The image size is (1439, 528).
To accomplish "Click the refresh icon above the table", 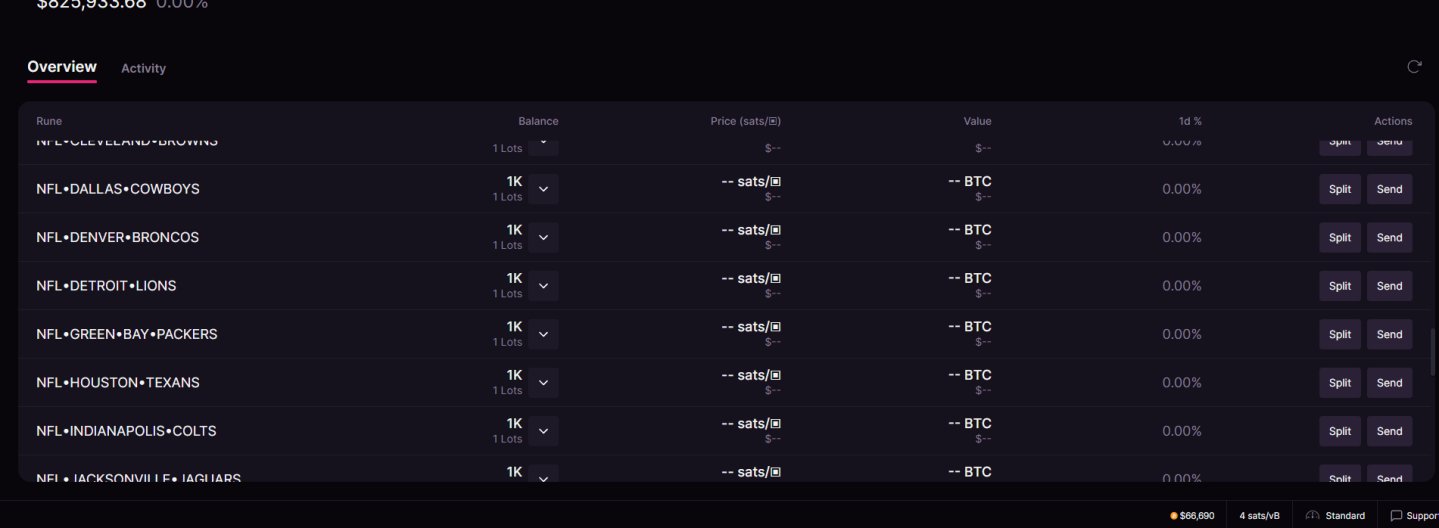I will tap(1414, 67).
